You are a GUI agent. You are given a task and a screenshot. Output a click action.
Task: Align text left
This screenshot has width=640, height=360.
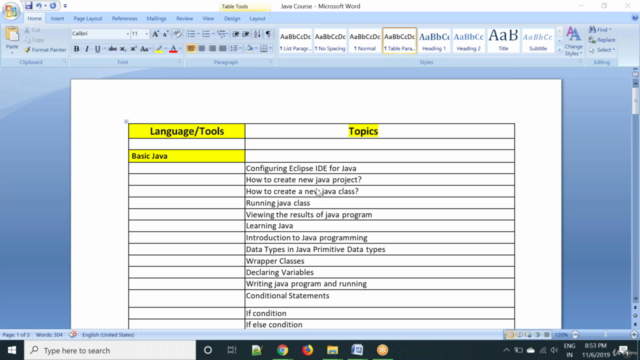tap(191, 49)
